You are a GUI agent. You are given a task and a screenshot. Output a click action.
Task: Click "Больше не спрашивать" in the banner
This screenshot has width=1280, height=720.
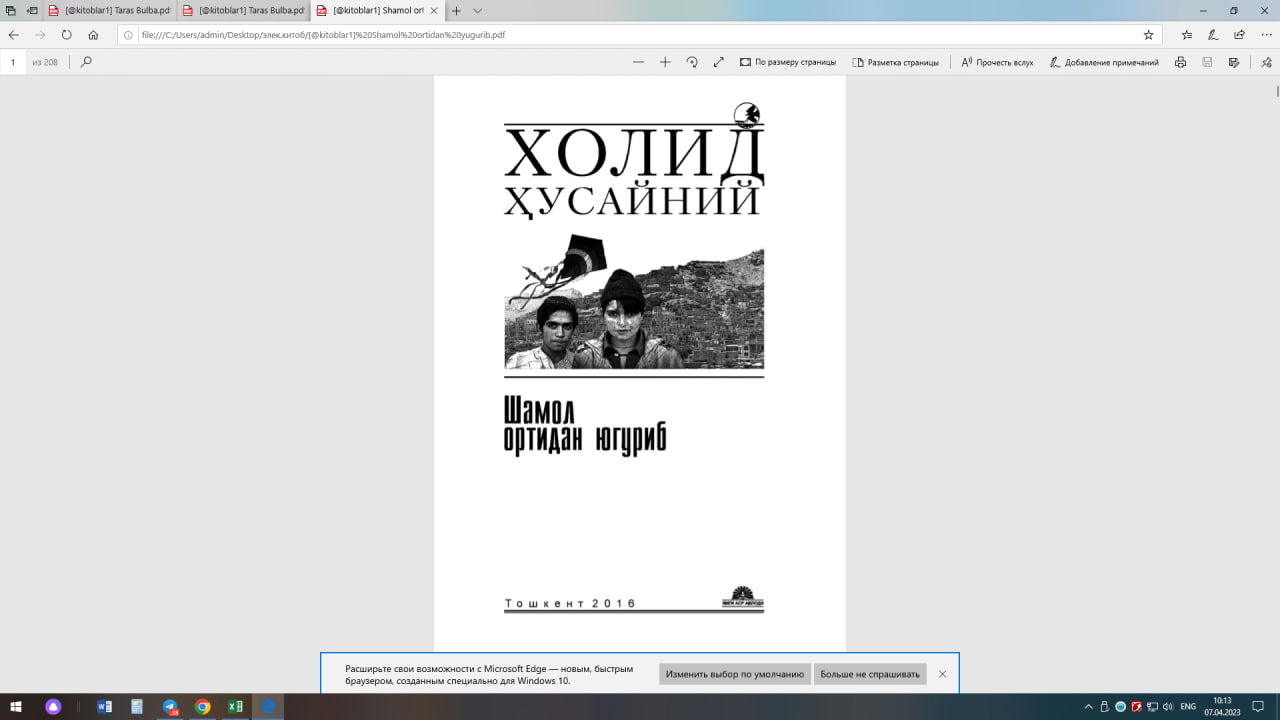(869, 674)
